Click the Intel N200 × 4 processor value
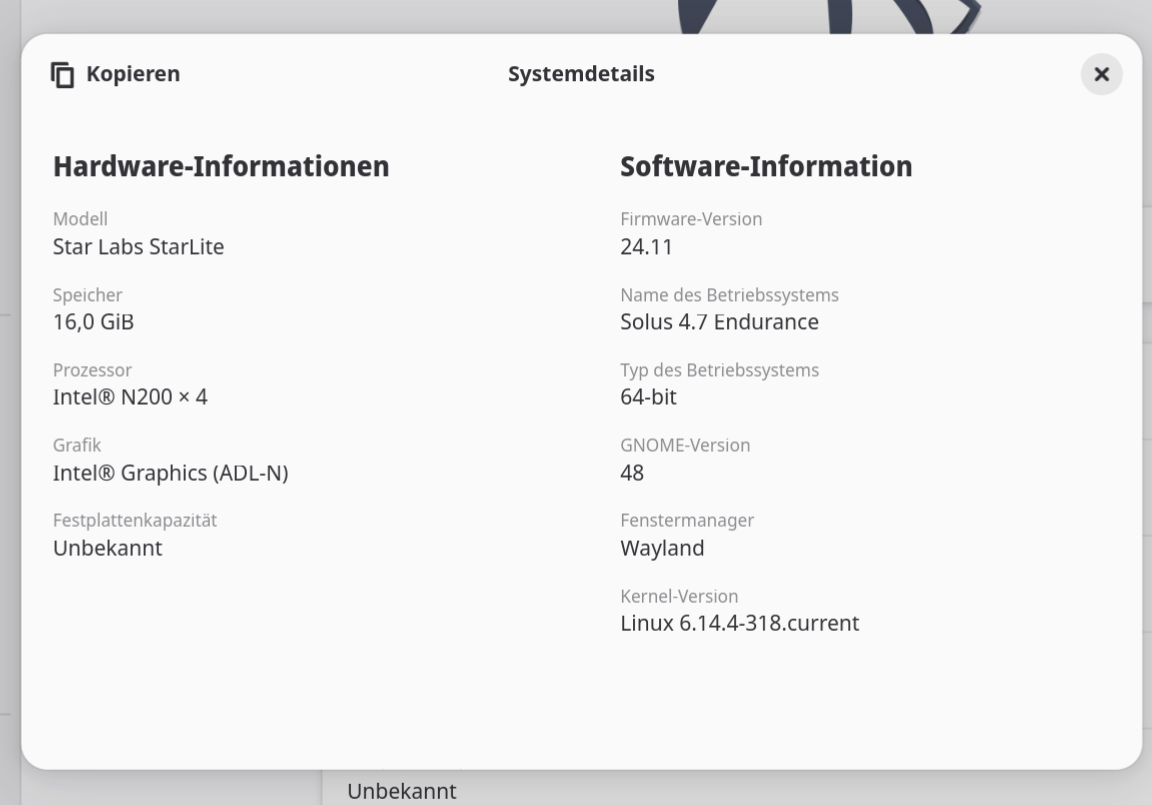 [x=130, y=397]
